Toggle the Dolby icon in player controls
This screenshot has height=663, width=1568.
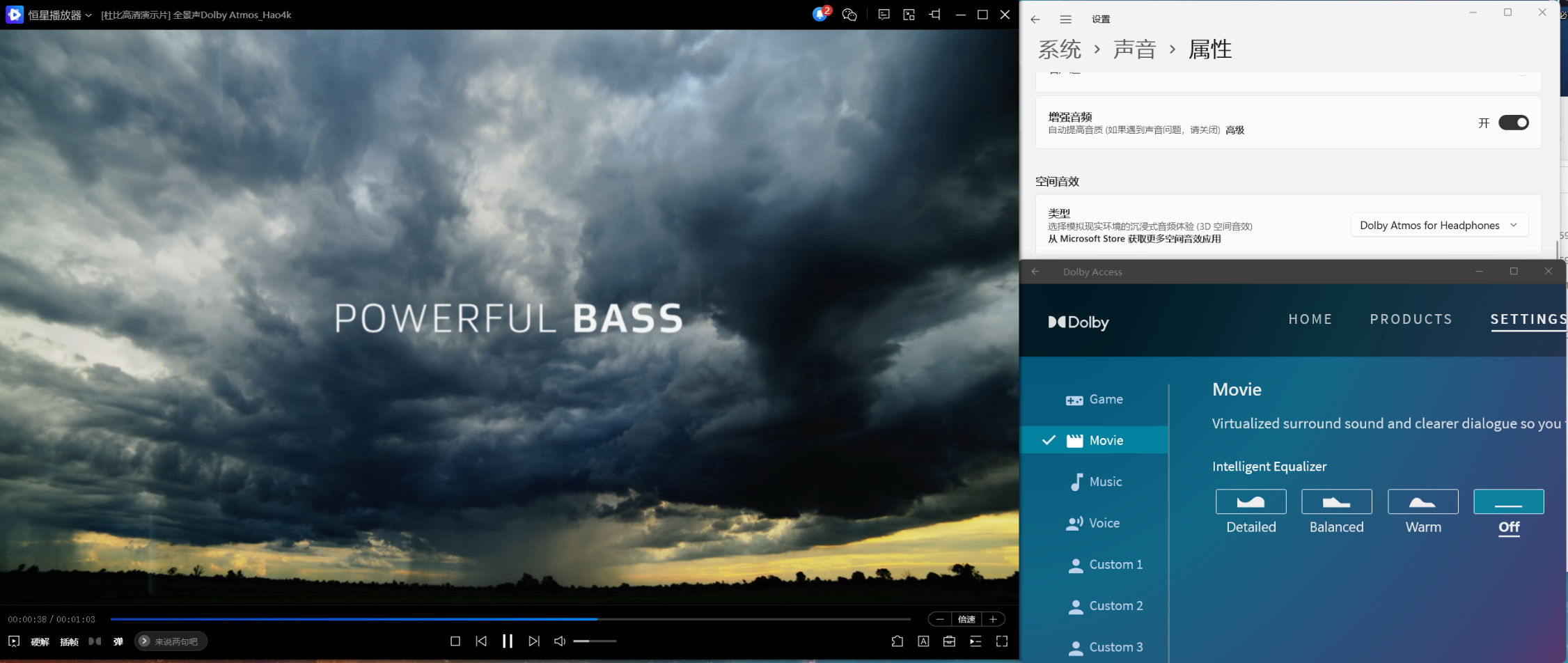pyautogui.click(x=95, y=641)
